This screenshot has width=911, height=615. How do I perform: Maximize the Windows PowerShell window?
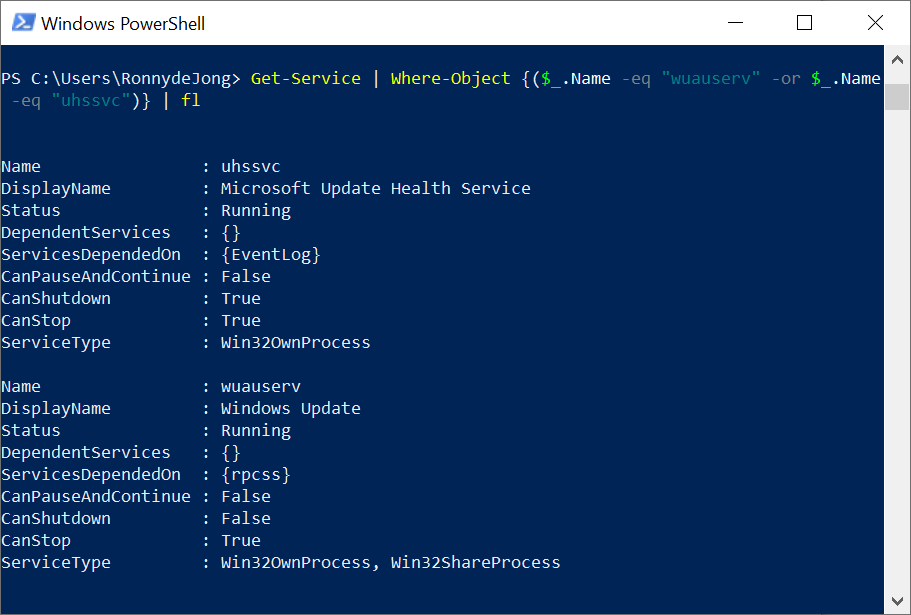tap(804, 23)
